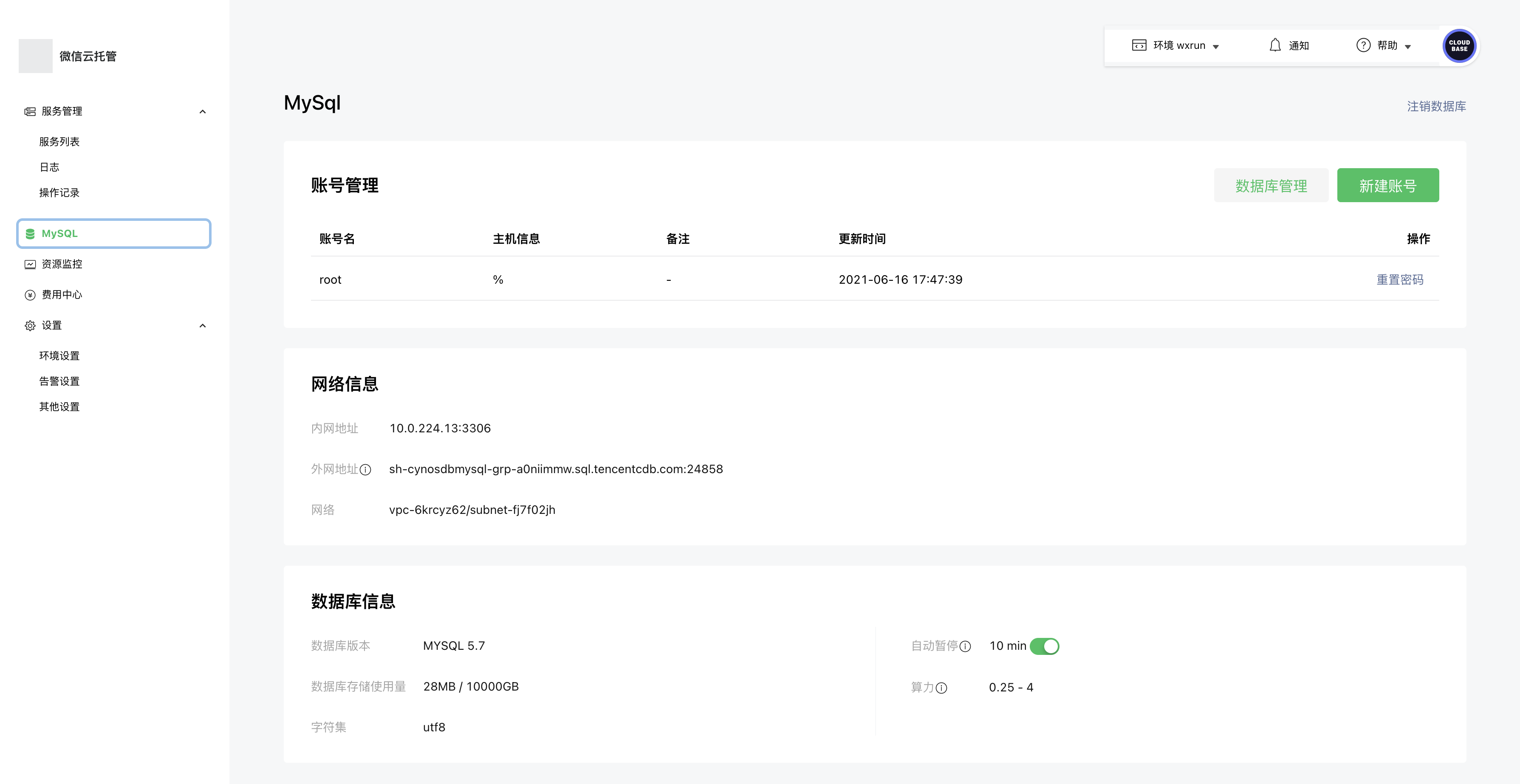Collapse the 服务管理 section chevron
The height and width of the screenshot is (784, 1520).
(202, 112)
